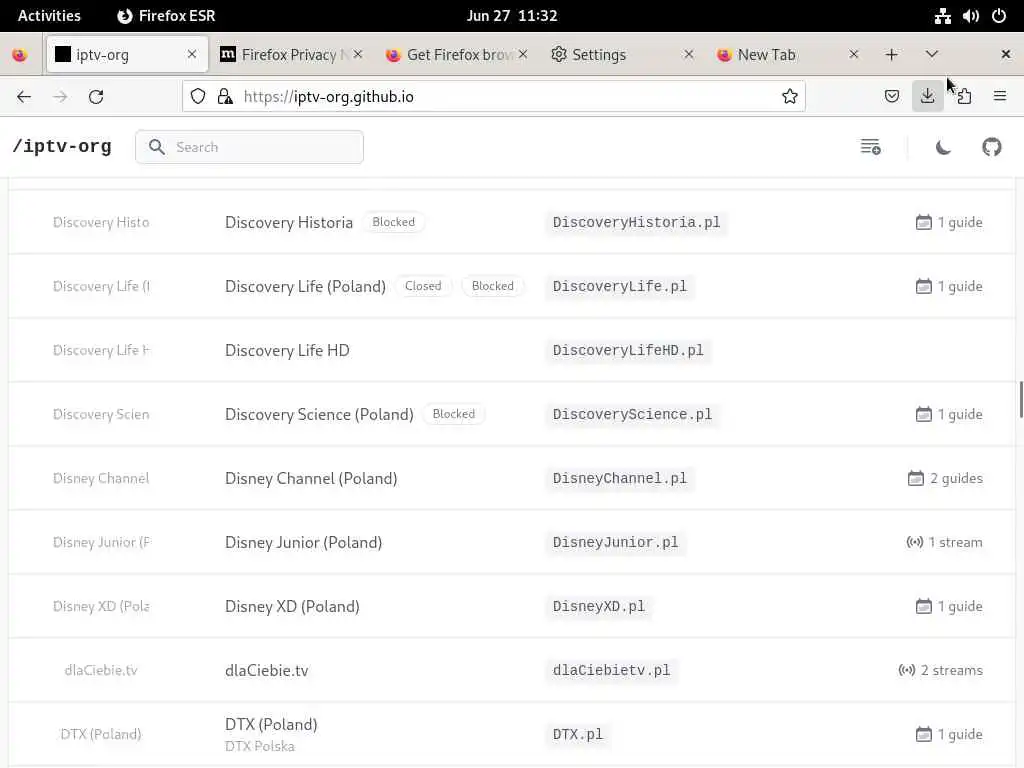Switch to the iptv-org tab
The height and width of the screenshot is (768, 1024).
(x=127, y=55)
